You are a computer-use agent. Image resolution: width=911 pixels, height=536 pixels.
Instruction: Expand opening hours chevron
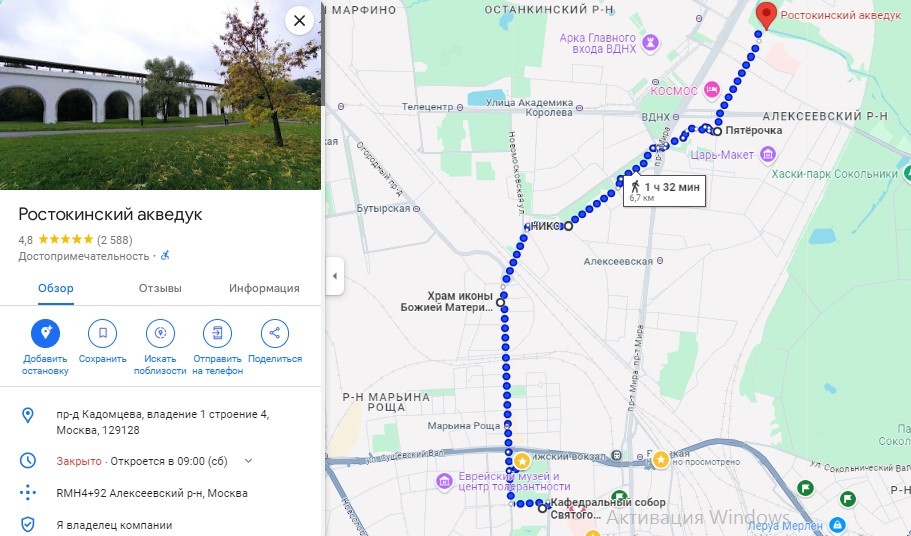248,461
